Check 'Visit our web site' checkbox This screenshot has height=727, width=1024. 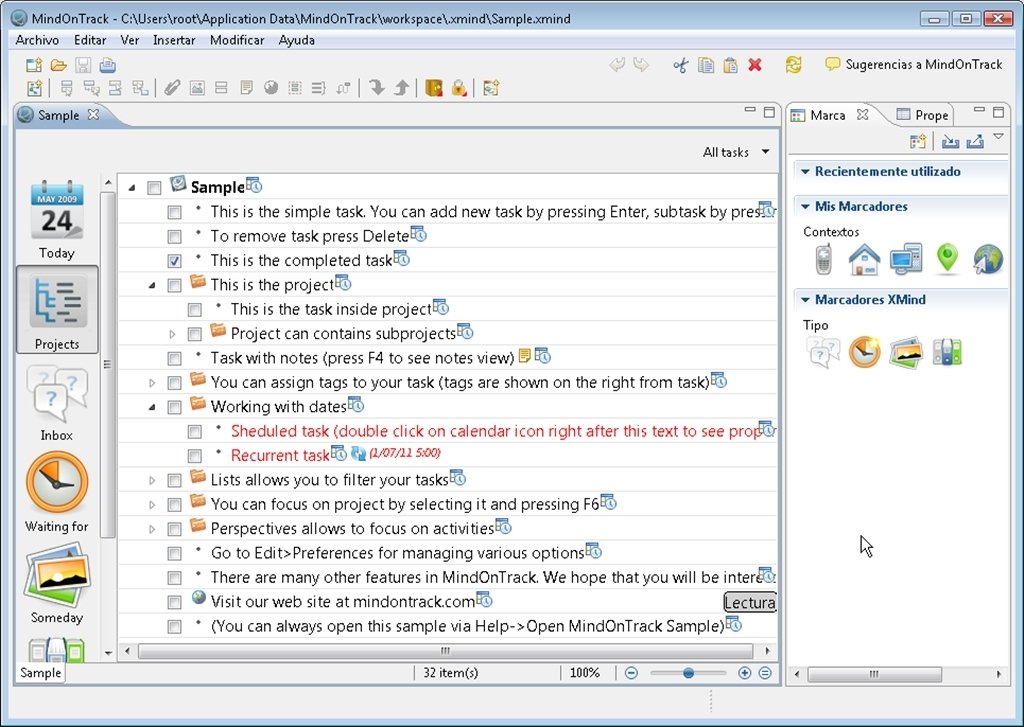(174, 602)
